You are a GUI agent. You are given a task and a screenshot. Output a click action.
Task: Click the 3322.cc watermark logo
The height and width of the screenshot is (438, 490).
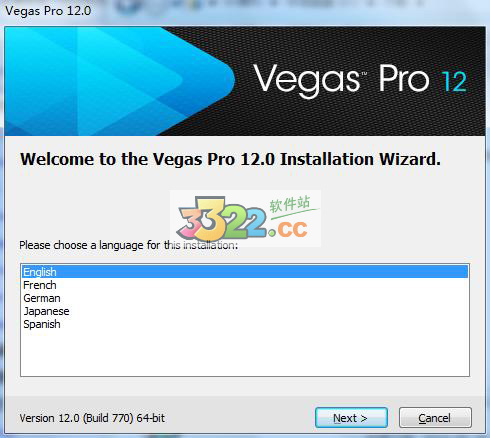tap(245, 219)
